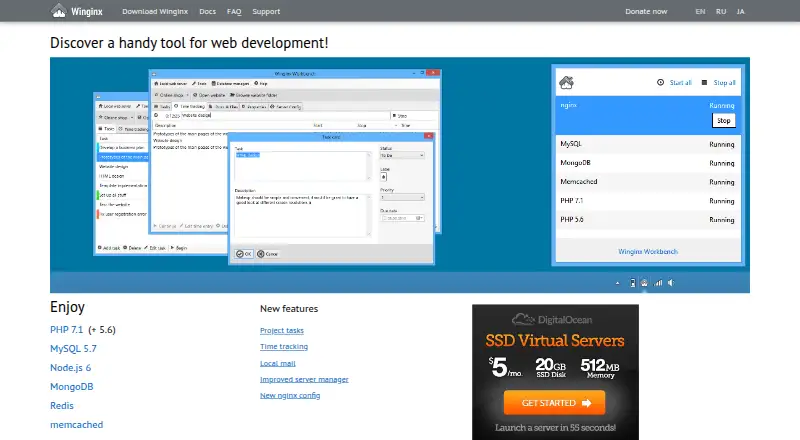Click the Description text area in the Task card

coord(302,214)
